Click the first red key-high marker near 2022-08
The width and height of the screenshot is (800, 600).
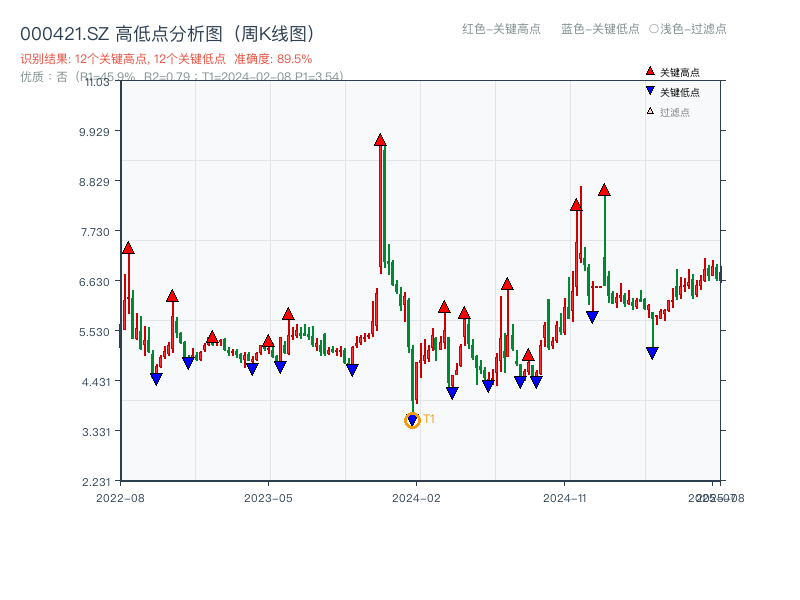coord(127,246)
